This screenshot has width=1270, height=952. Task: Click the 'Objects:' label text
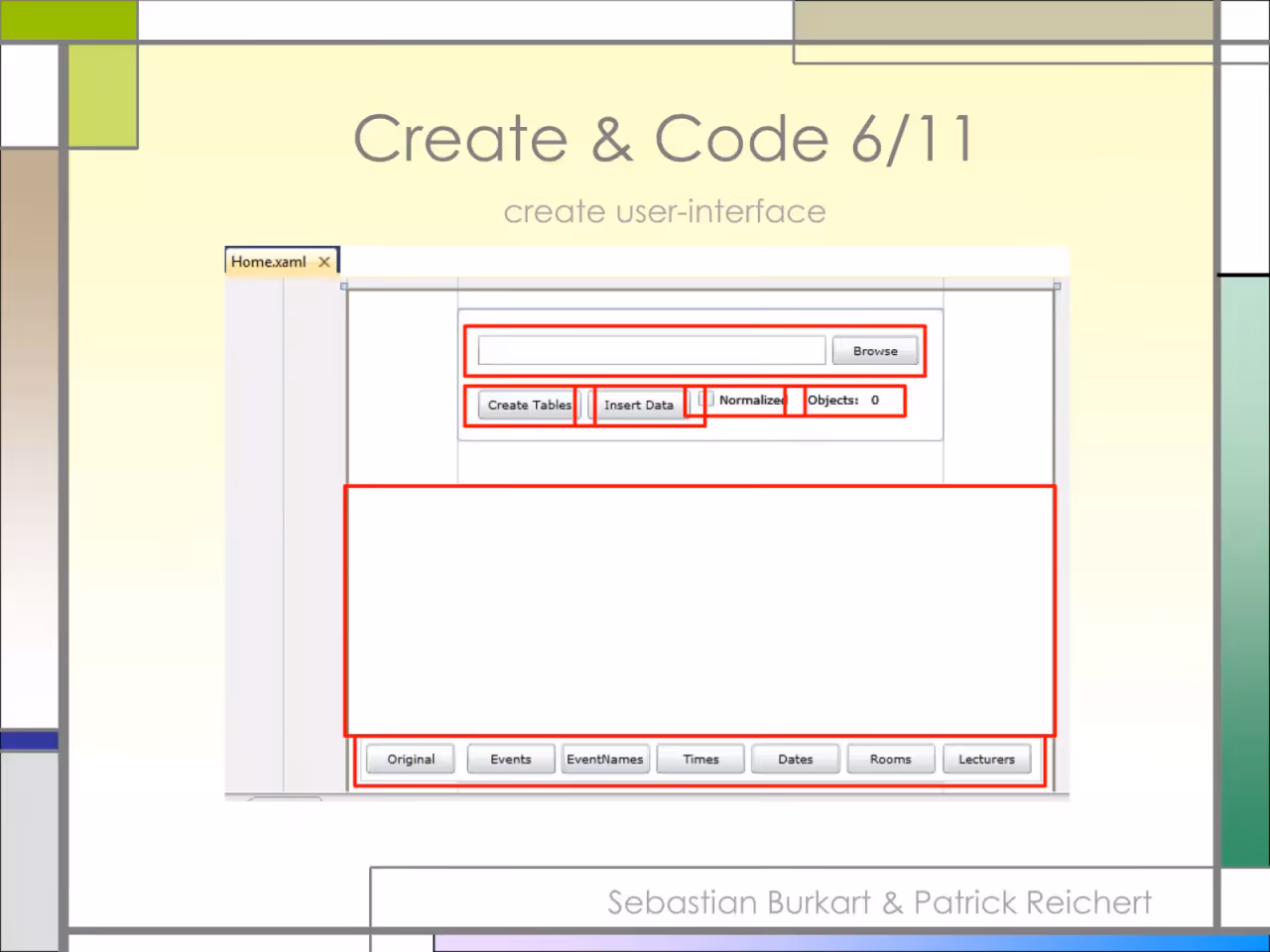tap(833, 400)
